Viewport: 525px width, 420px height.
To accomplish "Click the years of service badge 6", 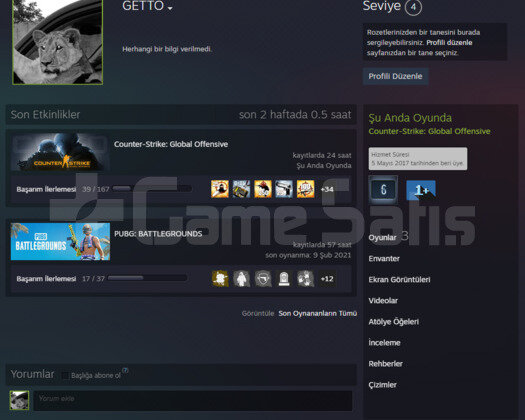I will coord(383,190).
